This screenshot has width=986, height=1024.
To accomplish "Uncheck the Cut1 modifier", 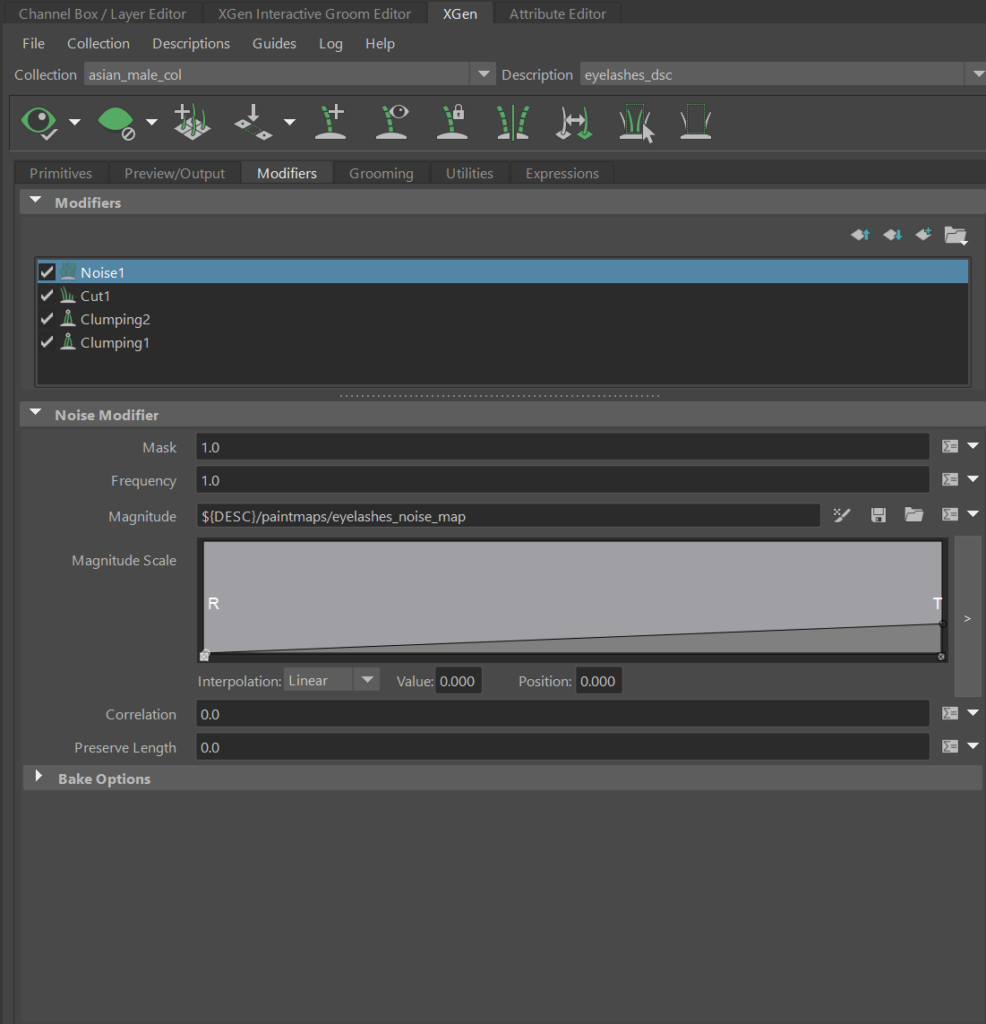I will (47, 296).
